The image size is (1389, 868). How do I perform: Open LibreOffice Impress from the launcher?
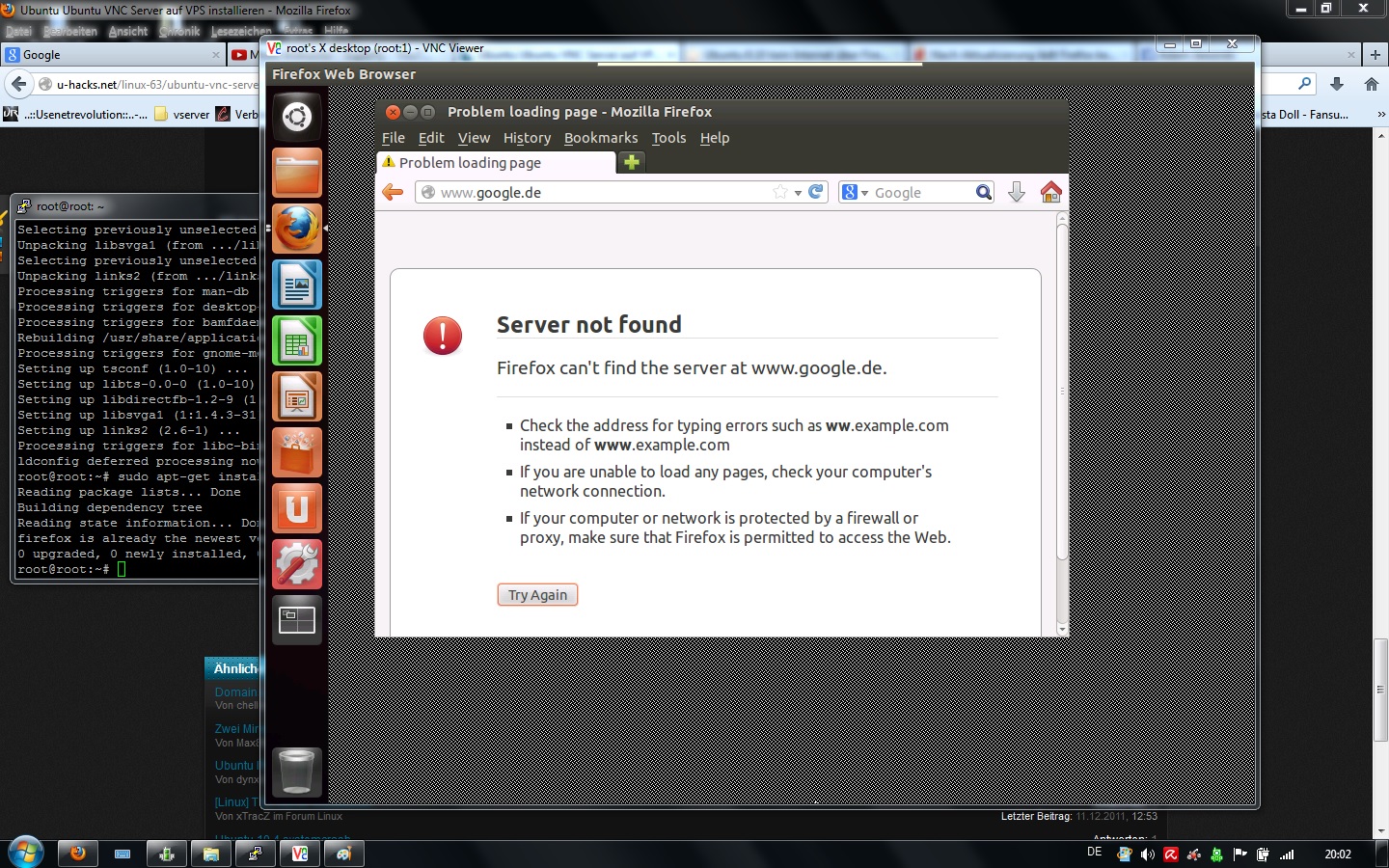coord(296,396)
